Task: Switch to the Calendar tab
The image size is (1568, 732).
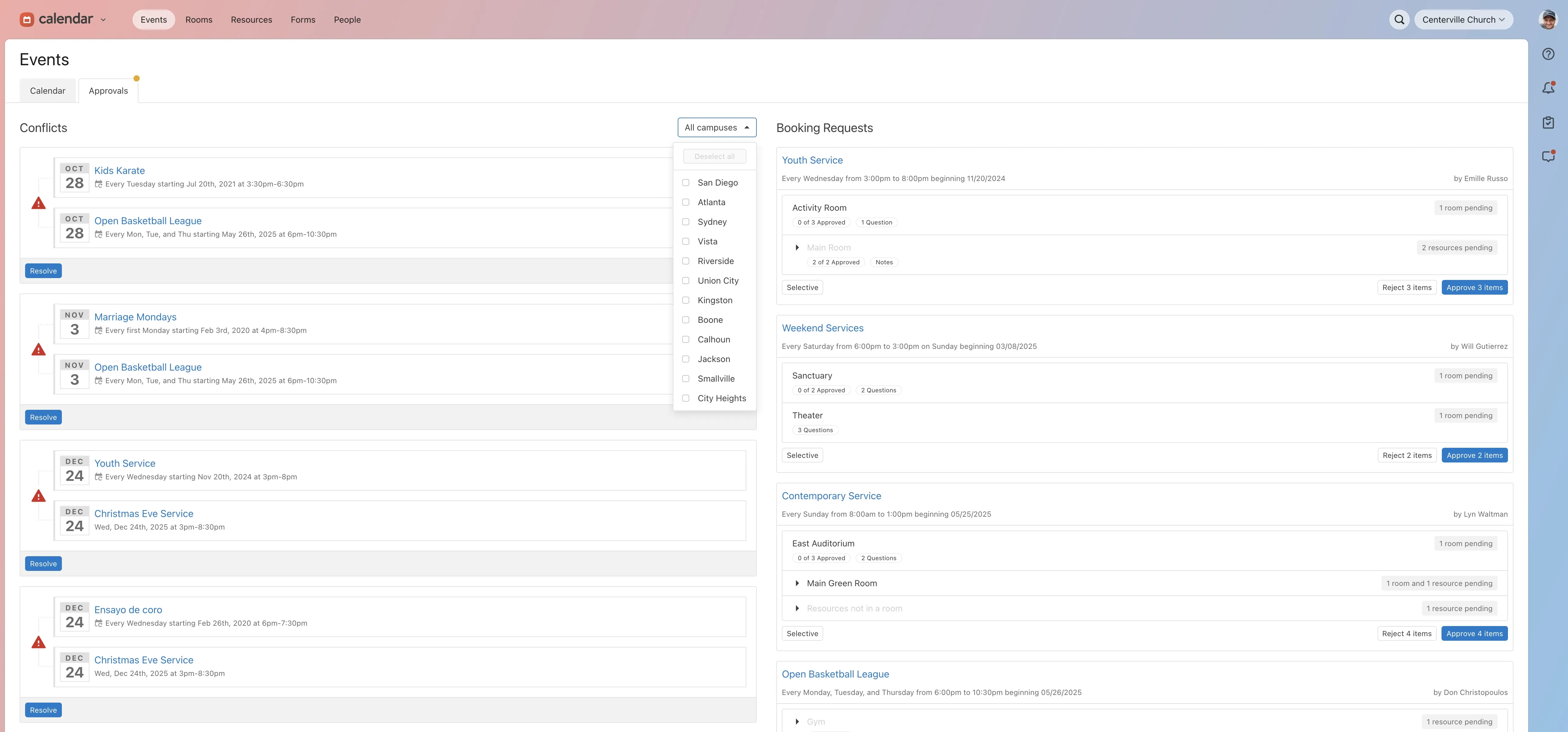Action: (47, 91)
